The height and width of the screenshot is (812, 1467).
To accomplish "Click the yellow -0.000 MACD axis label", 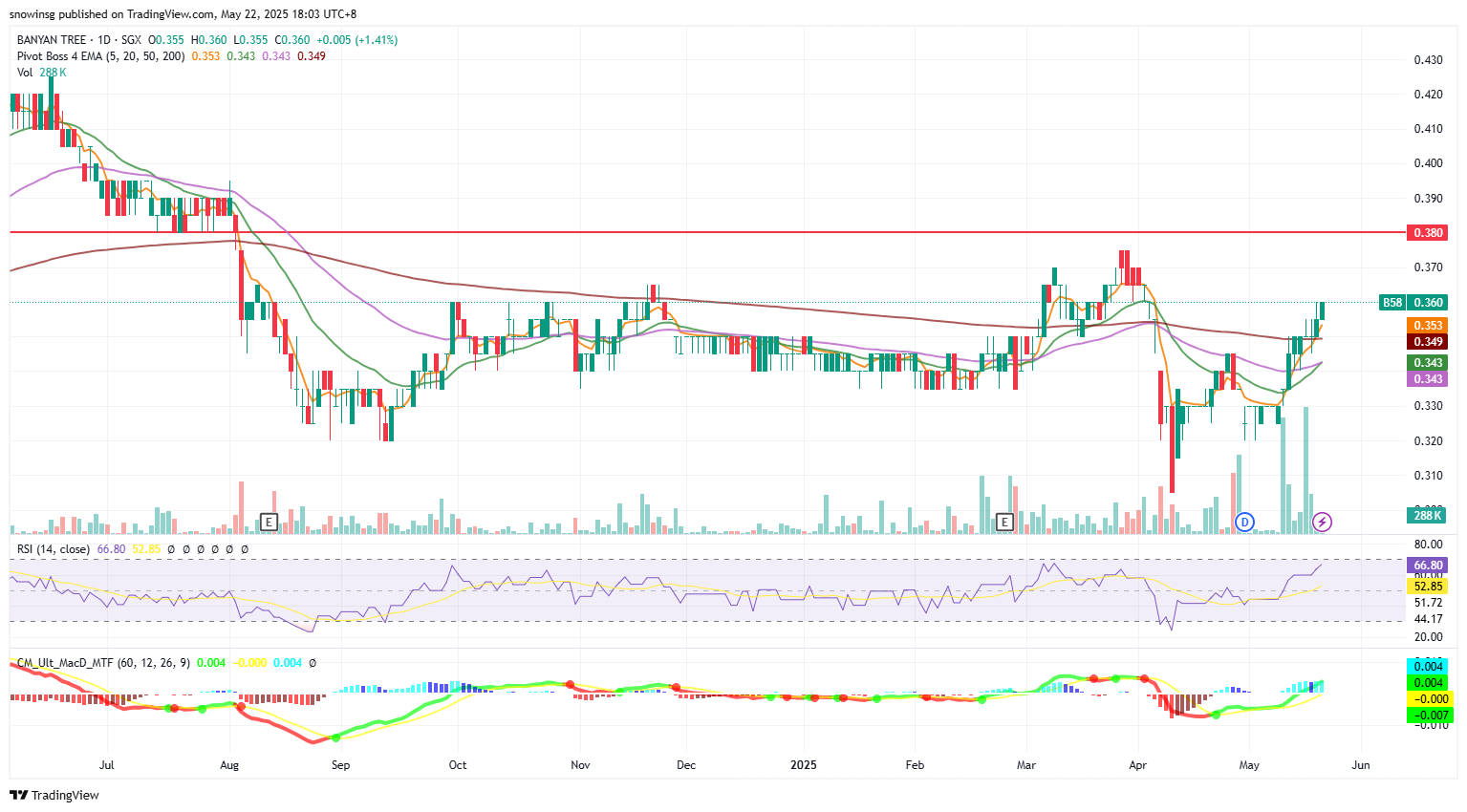I will pos(1428,699).
